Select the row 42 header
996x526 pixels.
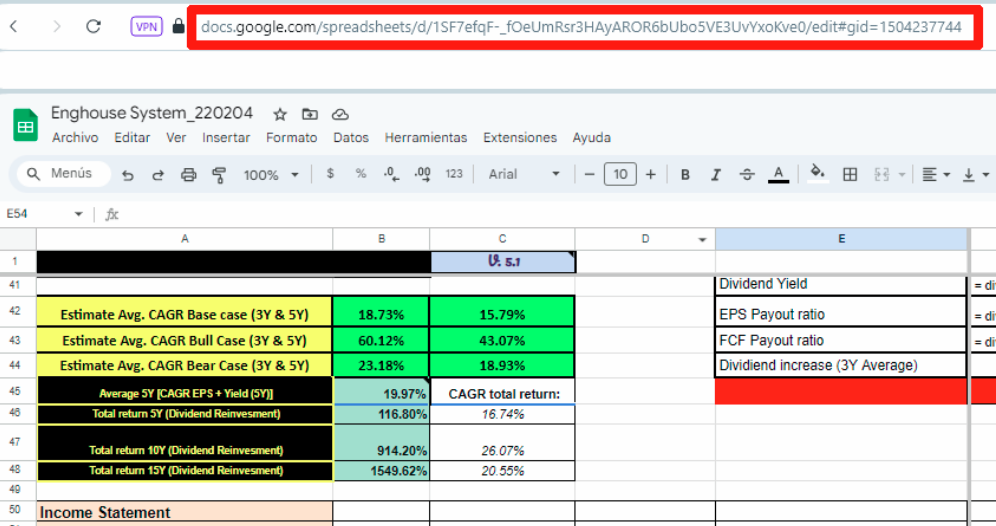tap(15, 311)
